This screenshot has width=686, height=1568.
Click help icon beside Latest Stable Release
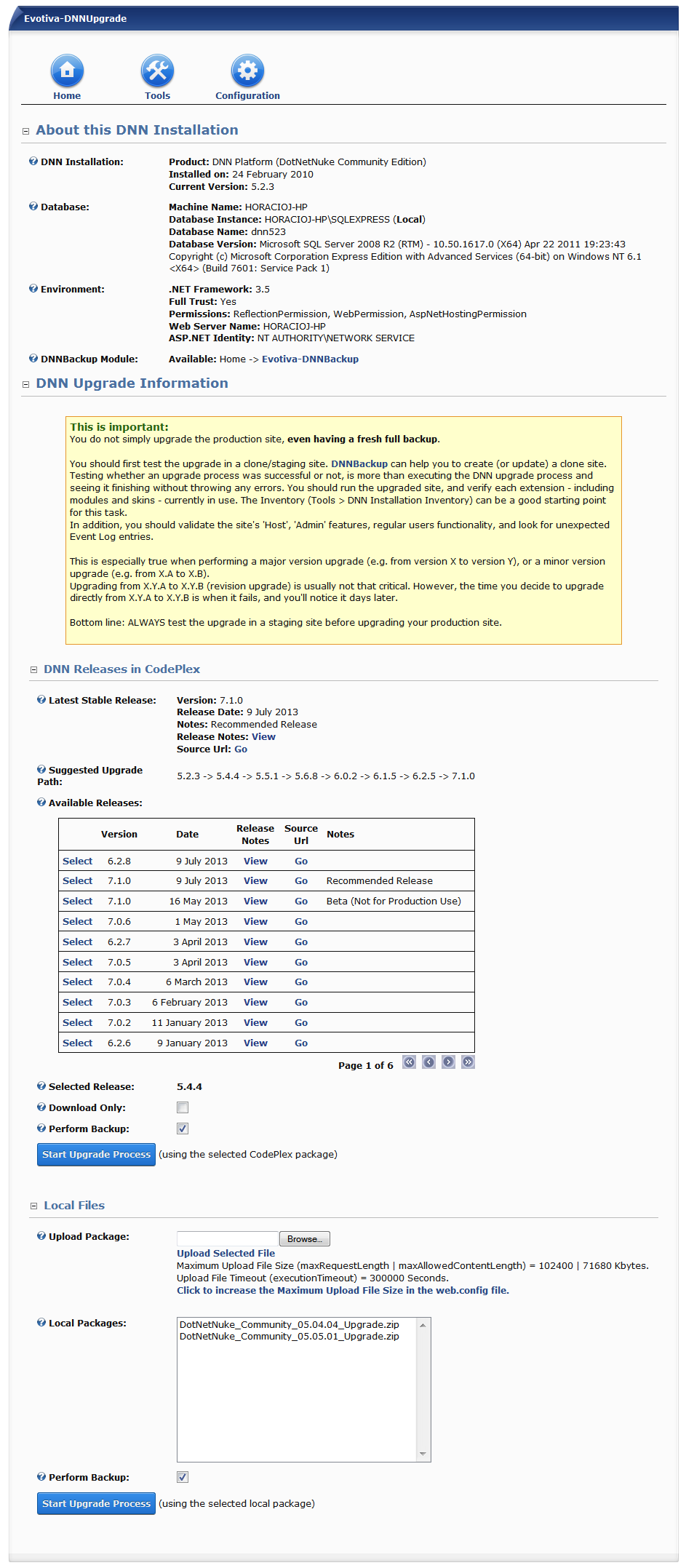tap(41, 700)
